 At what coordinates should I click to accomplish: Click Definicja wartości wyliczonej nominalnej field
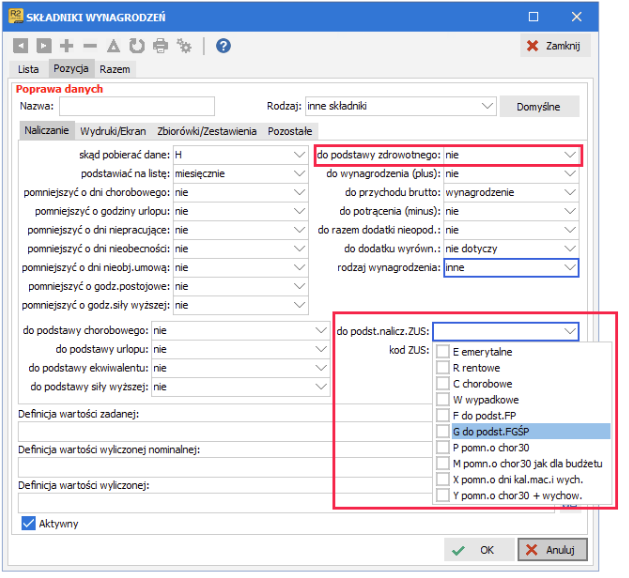tap(225, 467)
